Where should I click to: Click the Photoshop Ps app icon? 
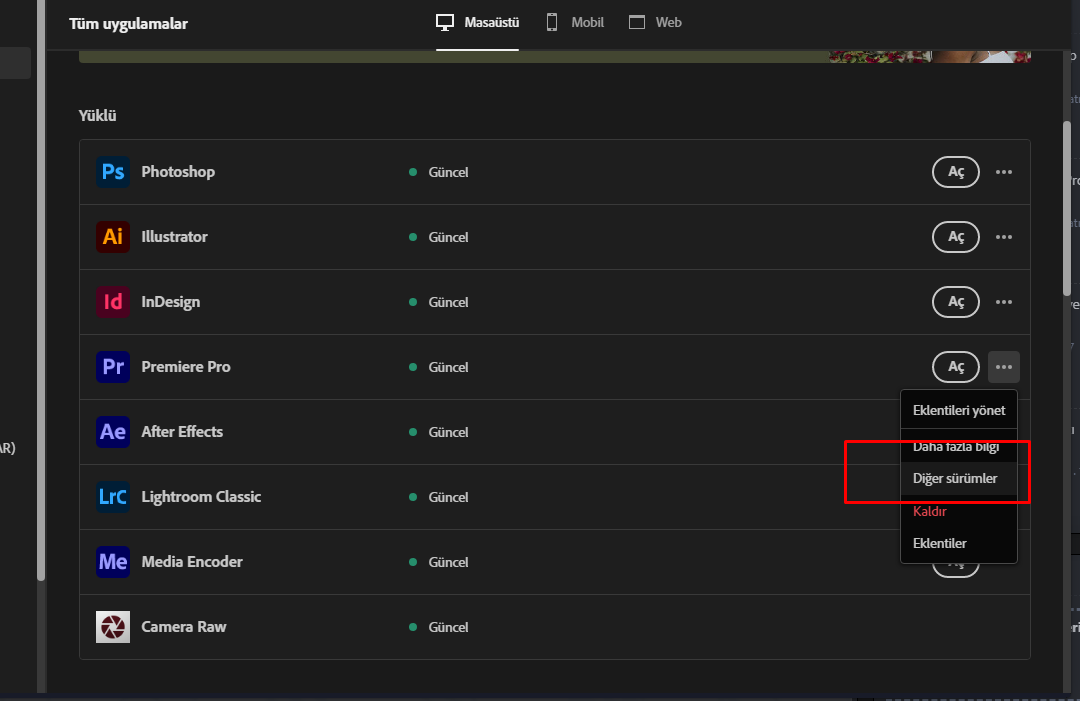[x=113, y=171]
